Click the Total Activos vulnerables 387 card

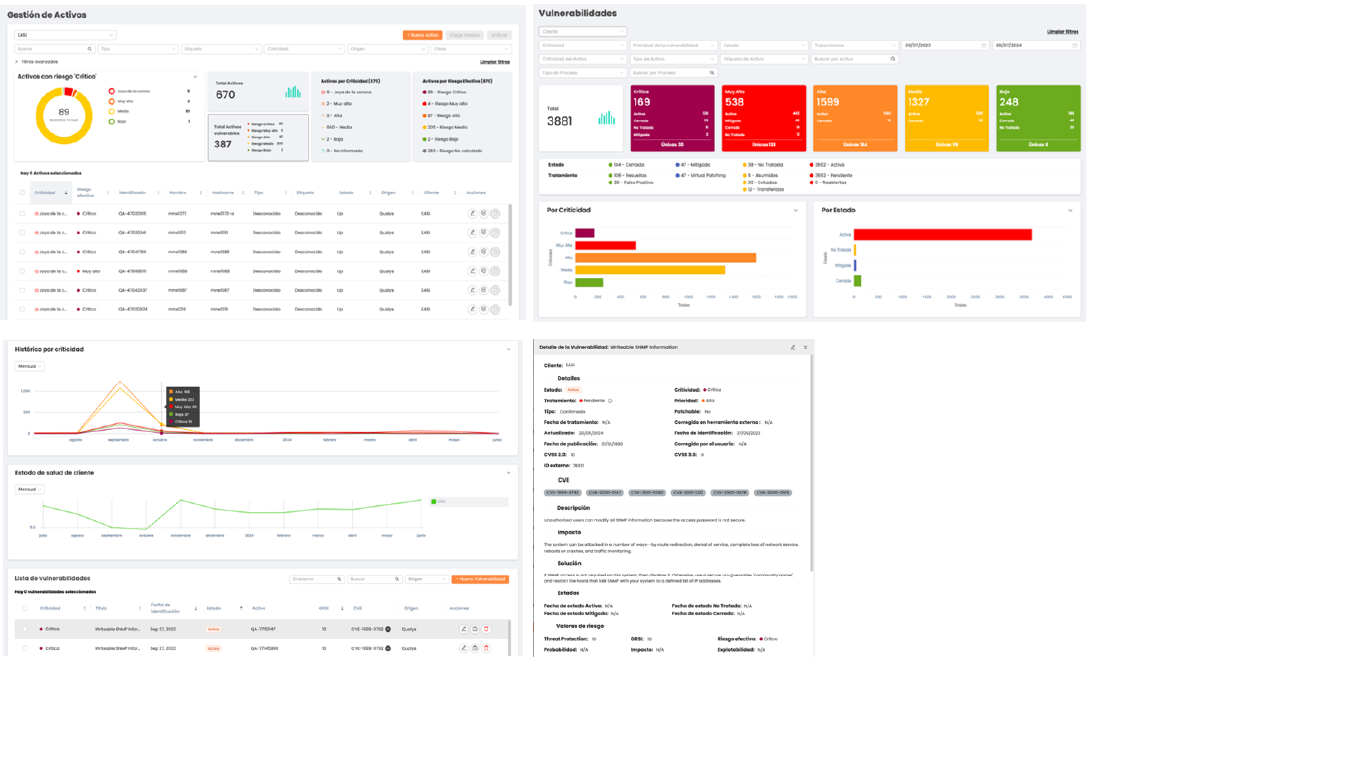pos(258,138)
